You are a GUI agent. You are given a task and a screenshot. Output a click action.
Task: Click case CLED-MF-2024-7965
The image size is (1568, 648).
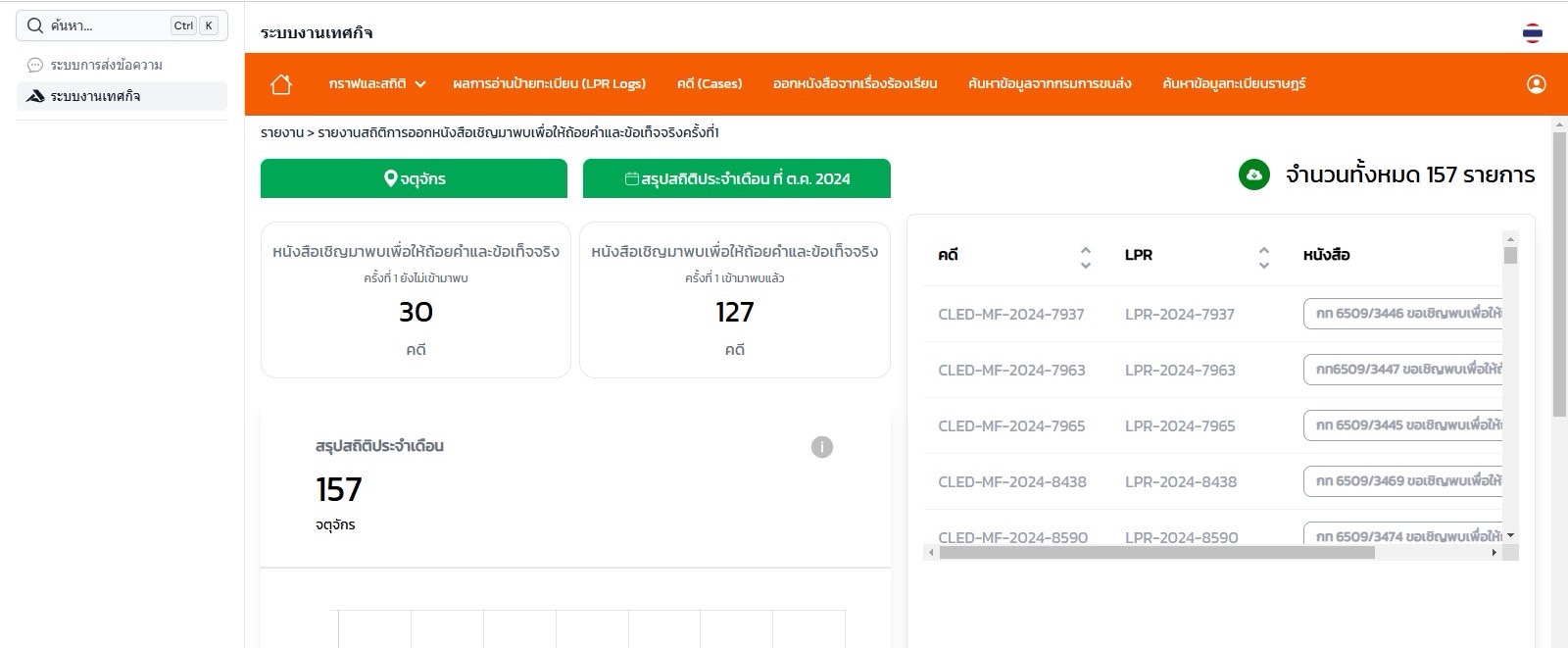(x=1011, y=426)
